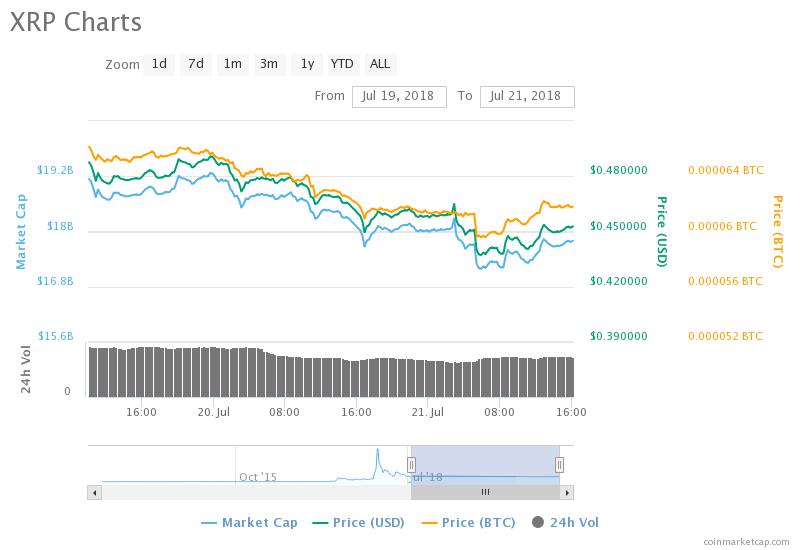Click the 0.00006 BTC axis label

tap(722, 226)
